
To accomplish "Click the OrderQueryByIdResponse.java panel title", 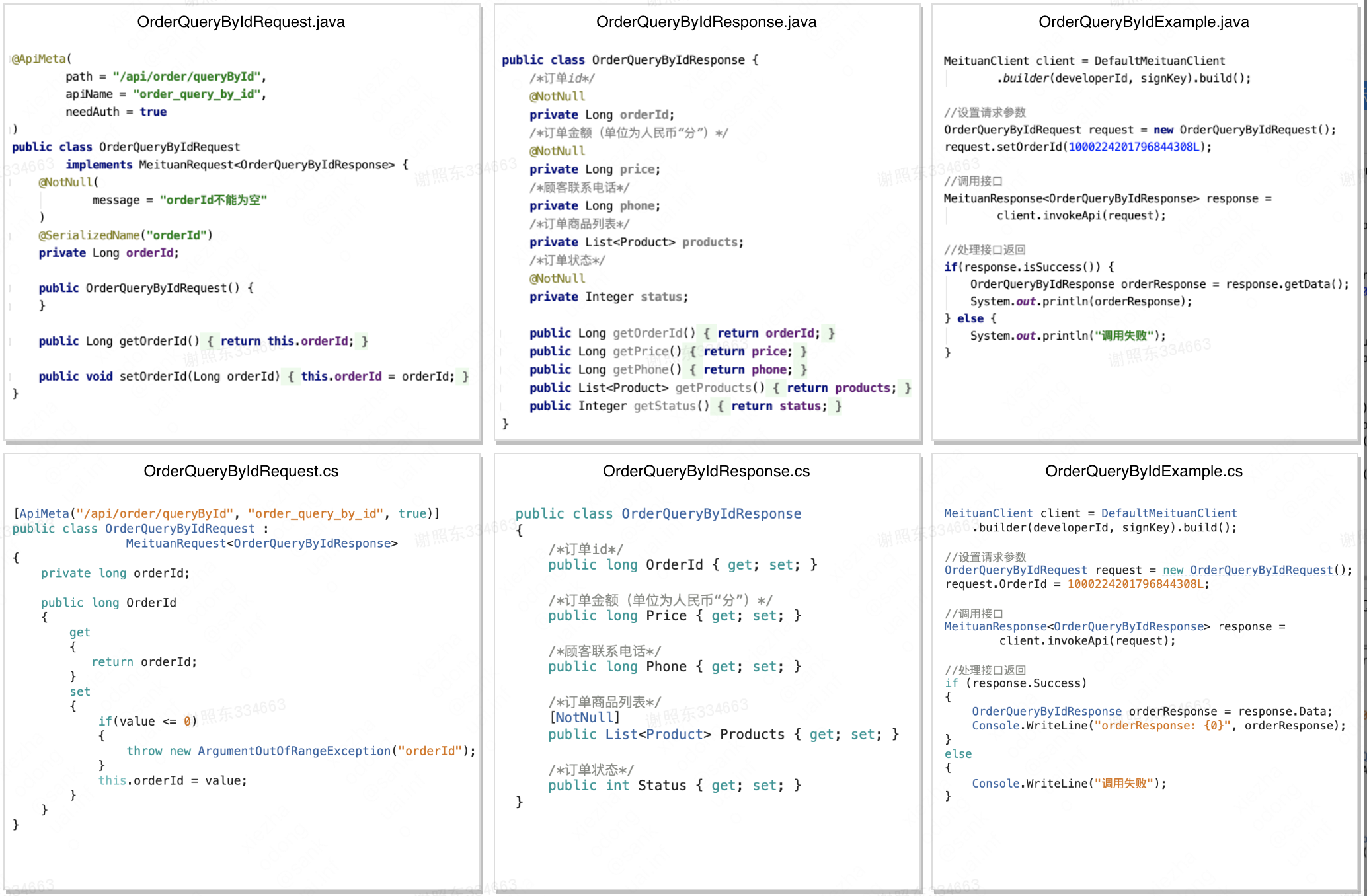I will (x=706, y=22).
